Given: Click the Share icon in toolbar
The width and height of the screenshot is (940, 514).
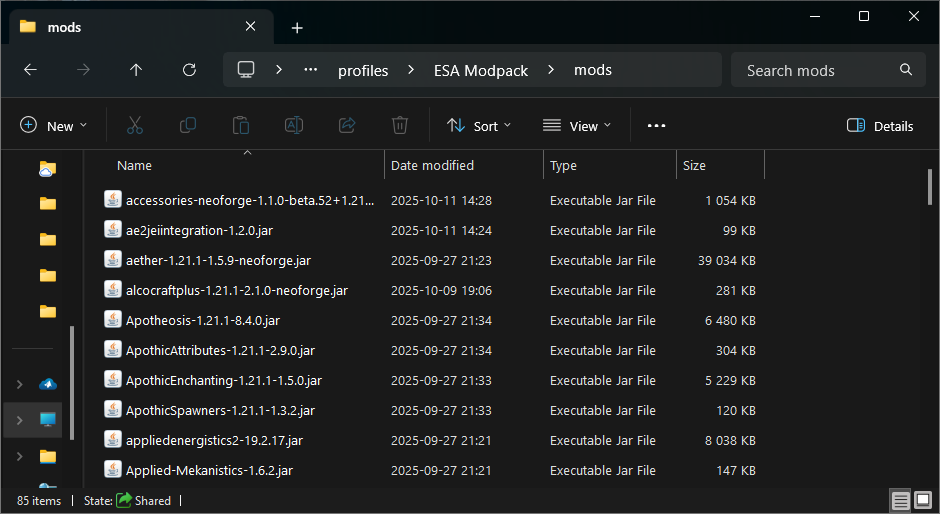Looking at the screenshot, I should 347,125.
